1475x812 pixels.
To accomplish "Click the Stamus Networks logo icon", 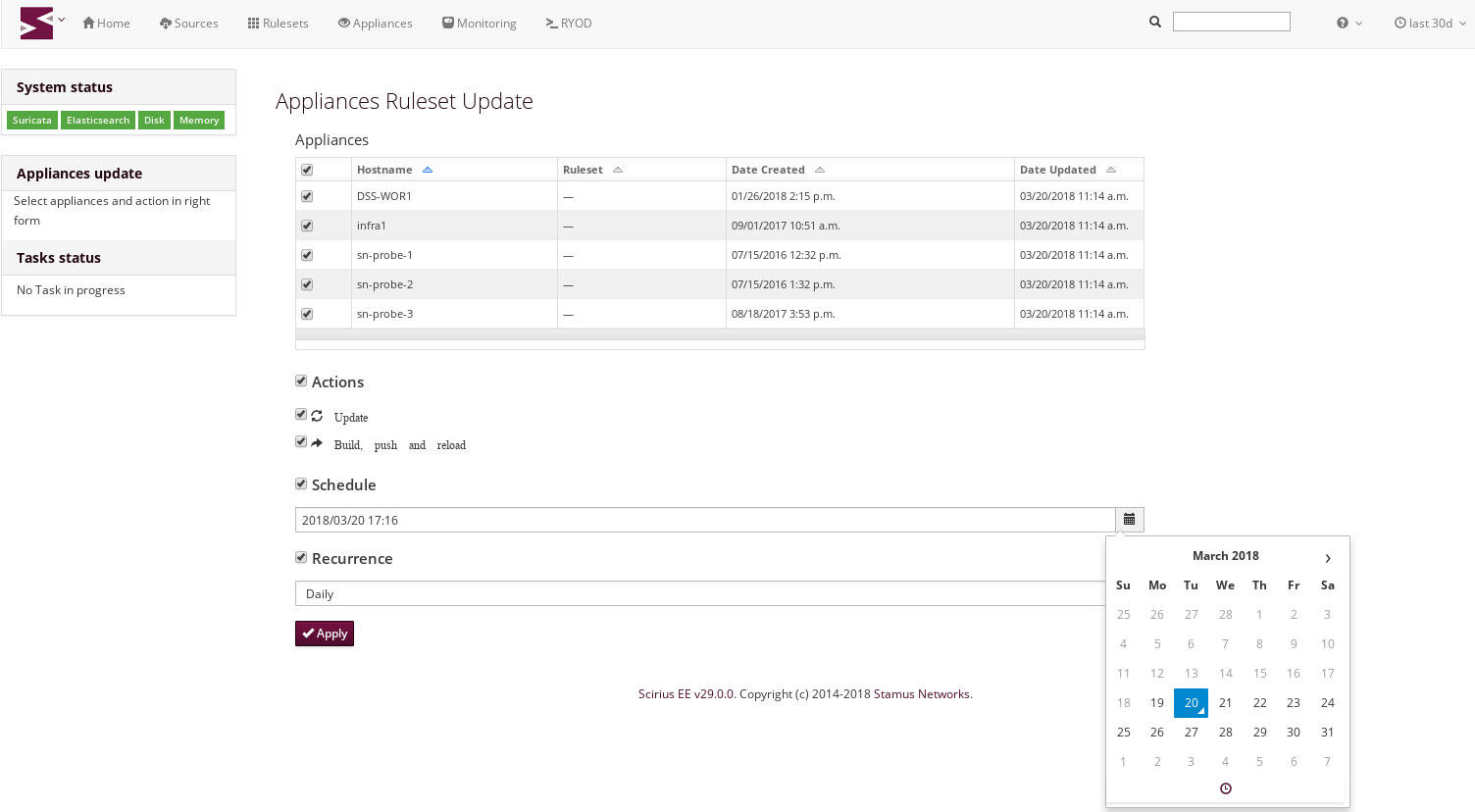I will [x=36, y=23].
